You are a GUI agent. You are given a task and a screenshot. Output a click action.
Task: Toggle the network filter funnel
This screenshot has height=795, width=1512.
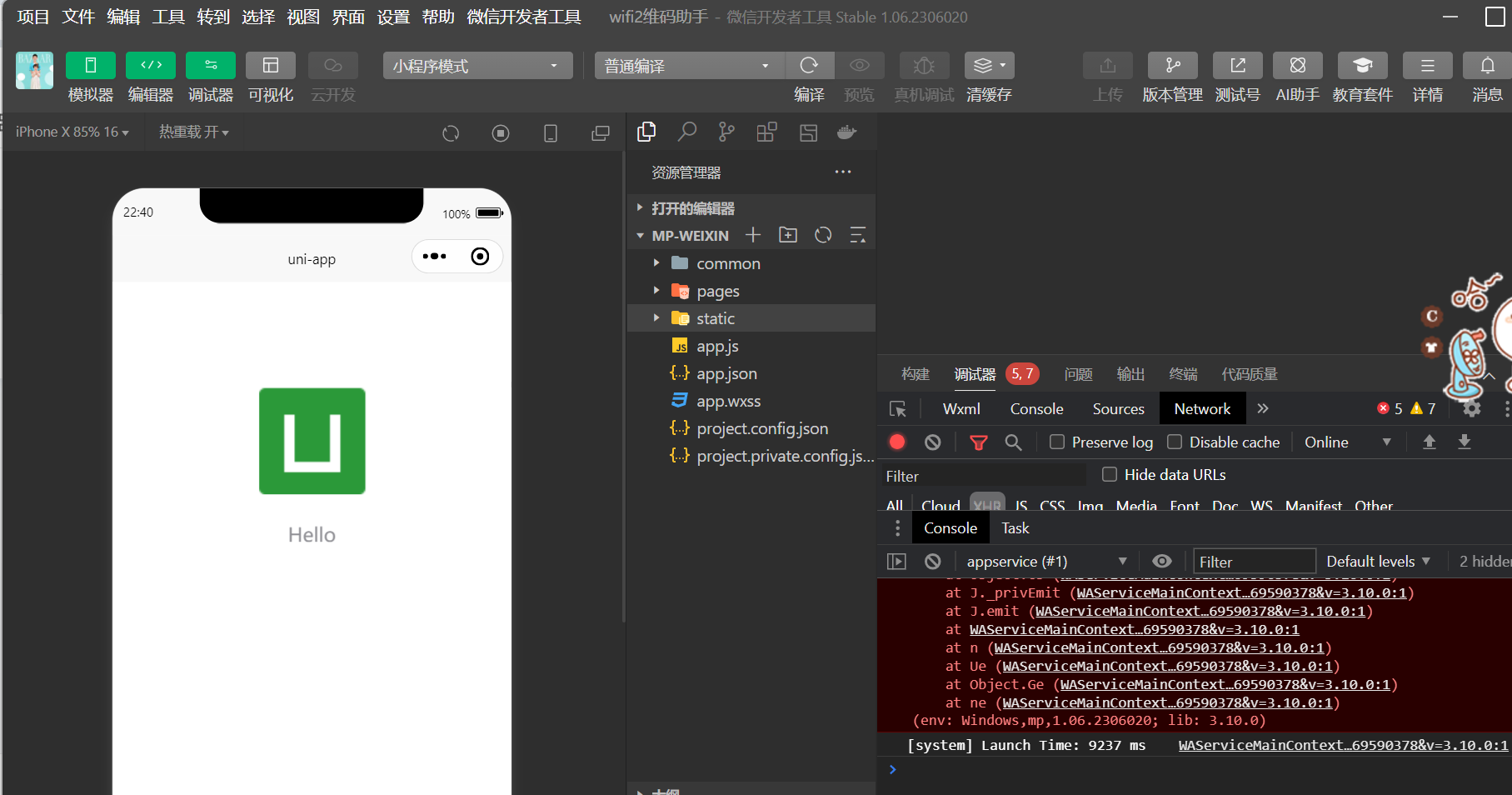point(979,442)
